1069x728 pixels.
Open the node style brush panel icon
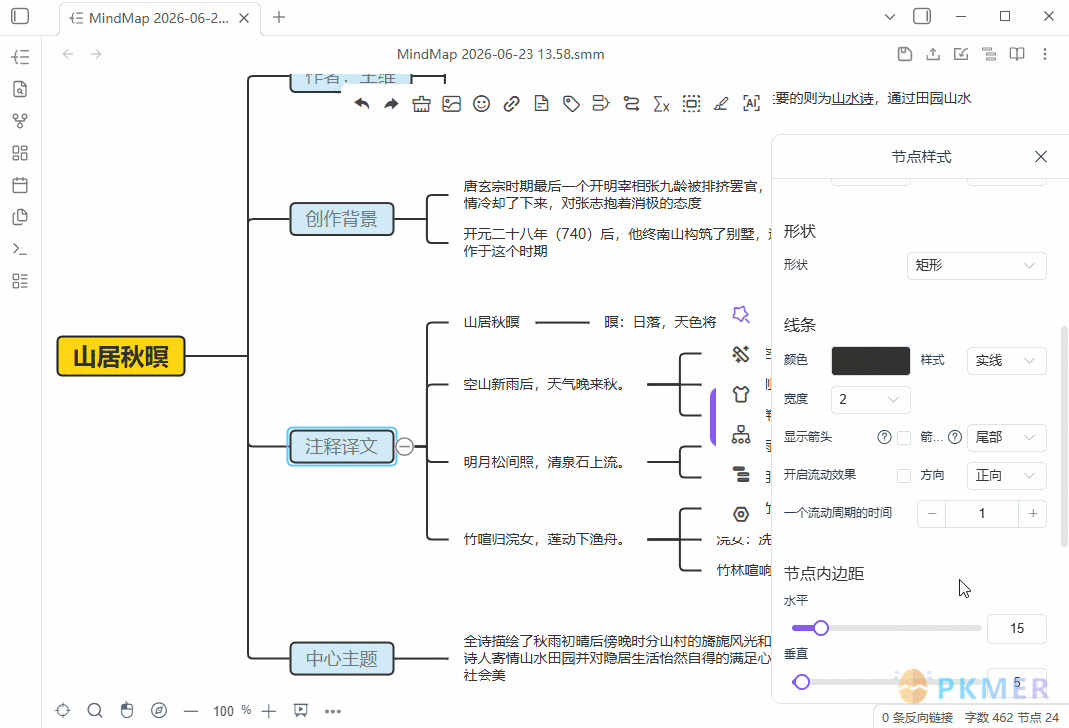click(x=741, y=354)
